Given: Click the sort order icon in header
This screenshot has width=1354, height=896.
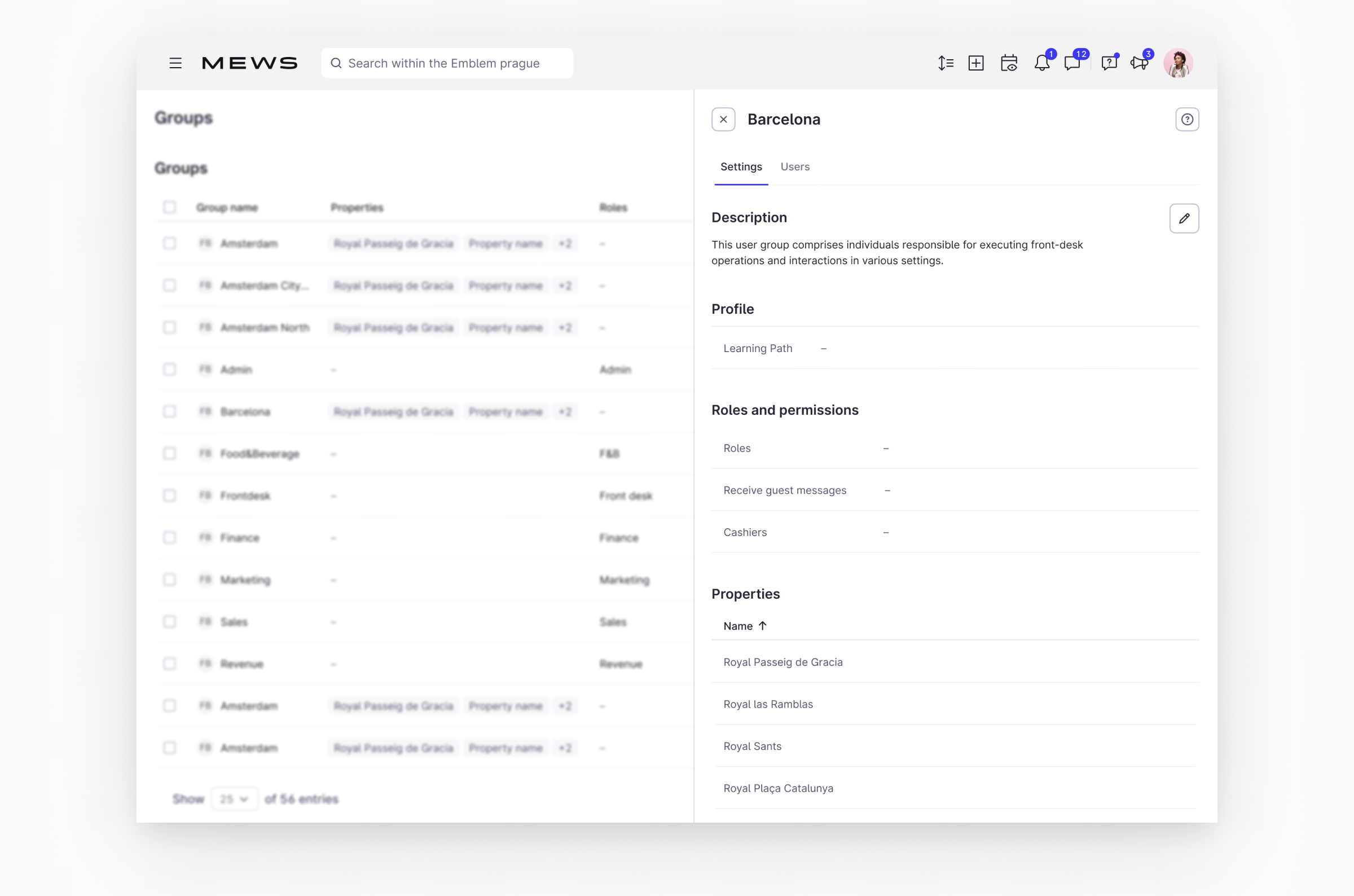Looking at the screenshot, I should [946, 63].
